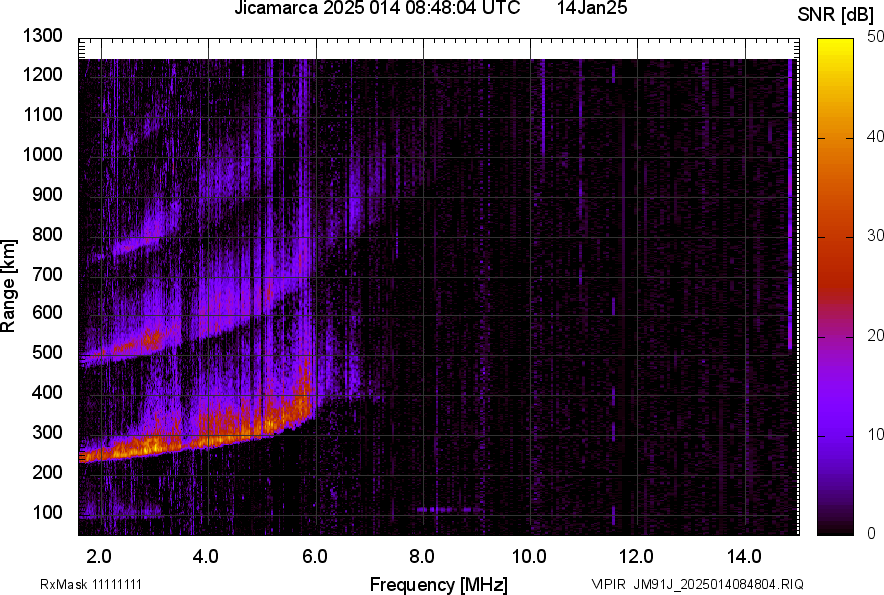Click the range tick label '1200'
This screenshot has height=595, width=884.
(x=43, y=74)
